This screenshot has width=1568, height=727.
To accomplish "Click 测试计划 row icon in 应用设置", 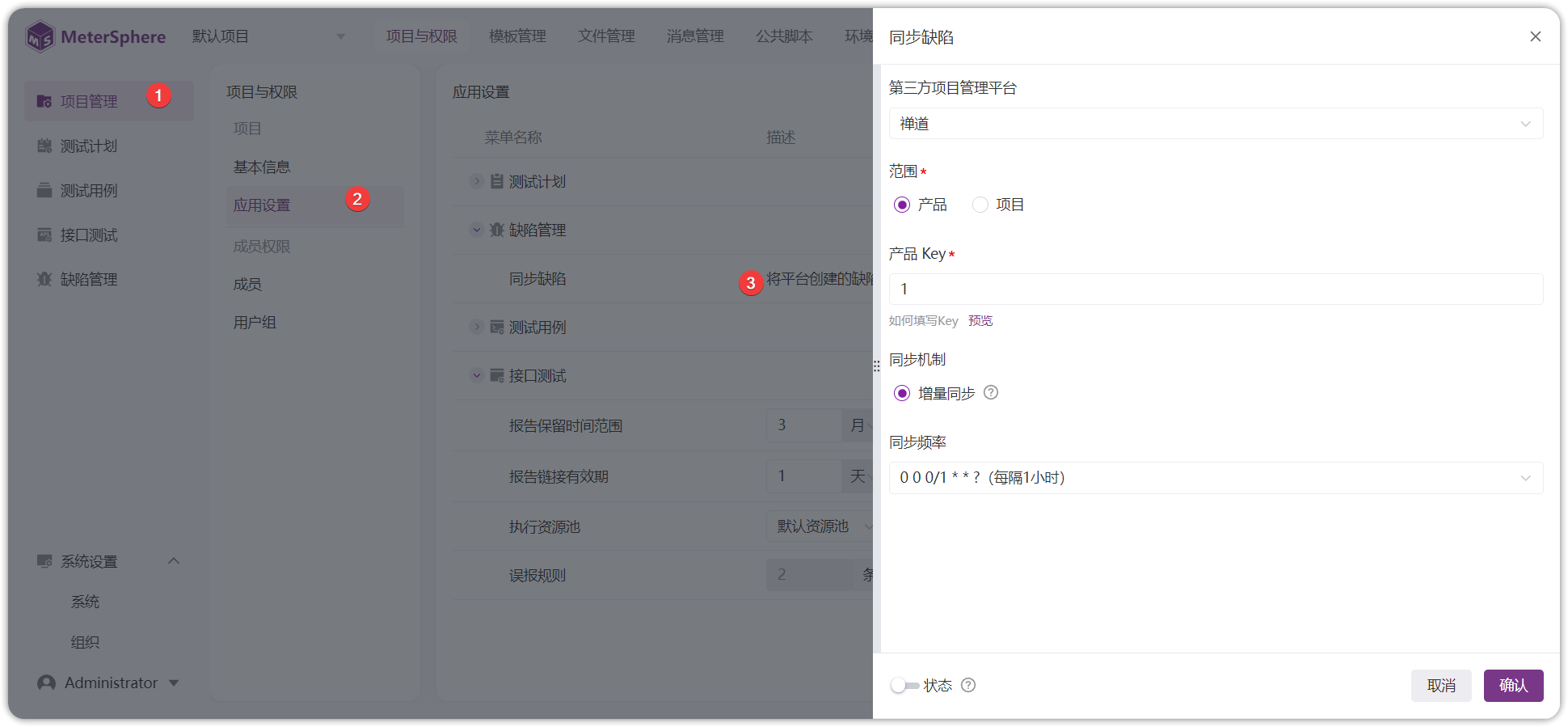I will (x=497, y=181).
